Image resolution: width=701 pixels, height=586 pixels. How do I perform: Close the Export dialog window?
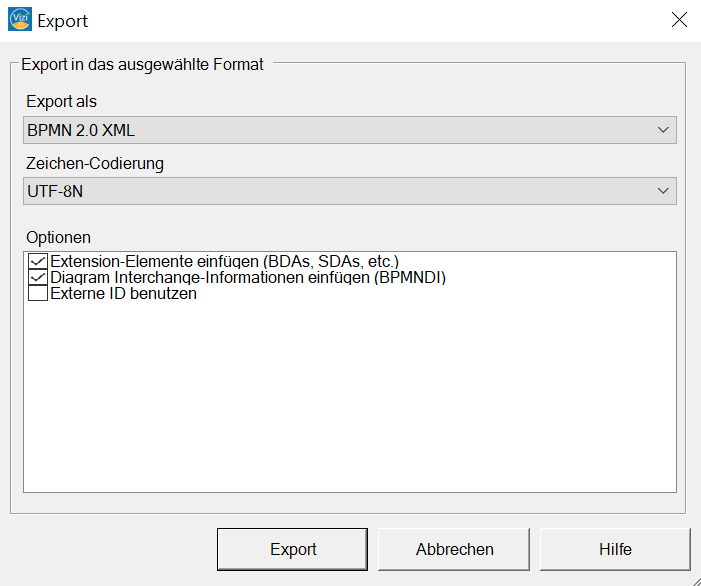point(679,20)
